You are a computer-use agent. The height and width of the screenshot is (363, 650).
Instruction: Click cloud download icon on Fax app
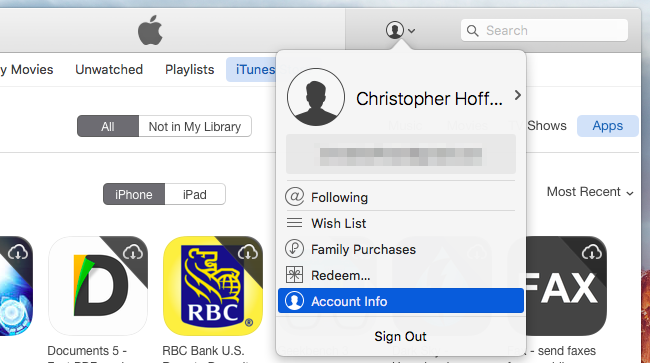click(x=592, y=252)
